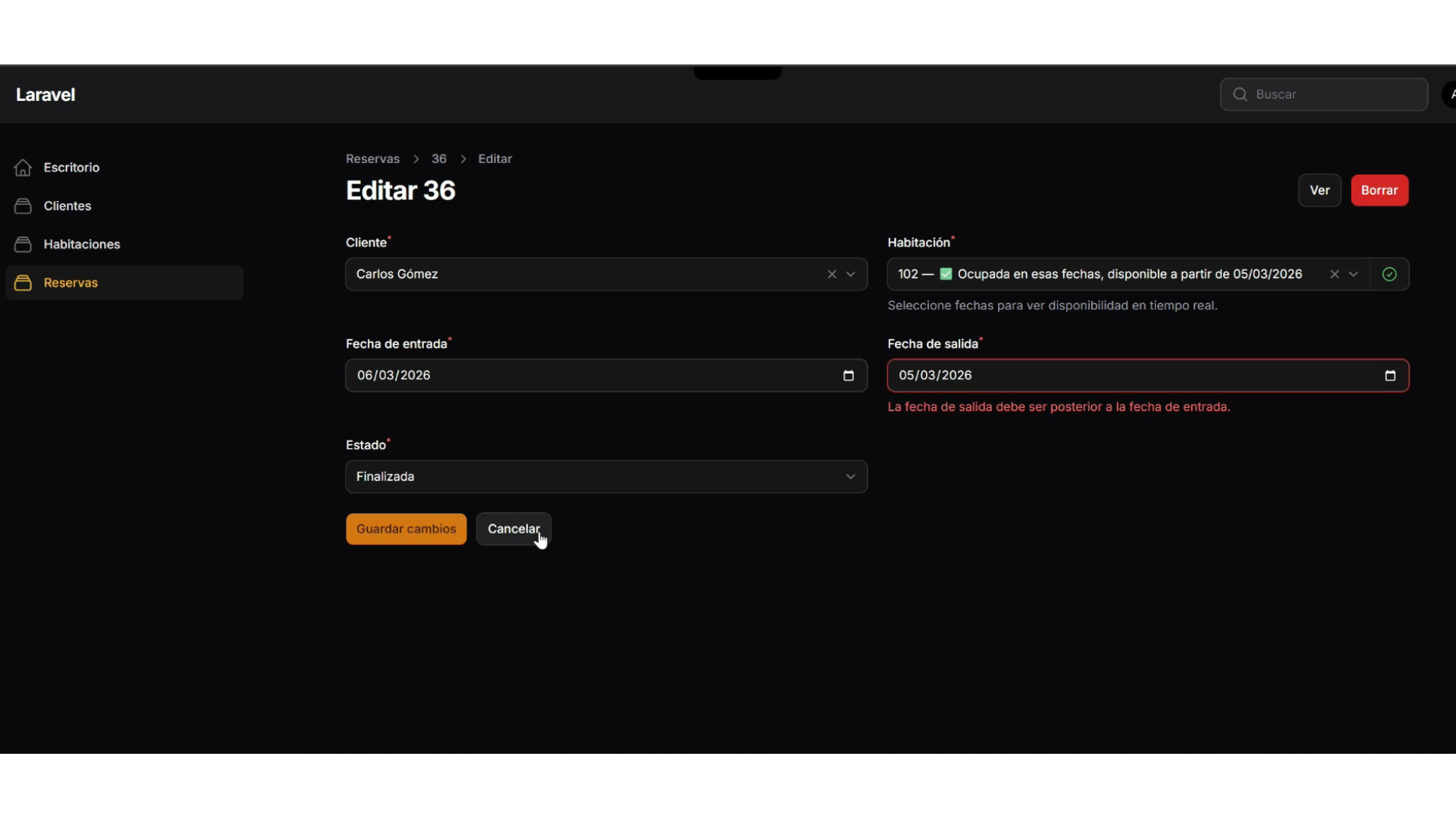The image size is (1456, 819).
Task: Open calendar picker for Fecha de salida
Action: click(1390, 375)
